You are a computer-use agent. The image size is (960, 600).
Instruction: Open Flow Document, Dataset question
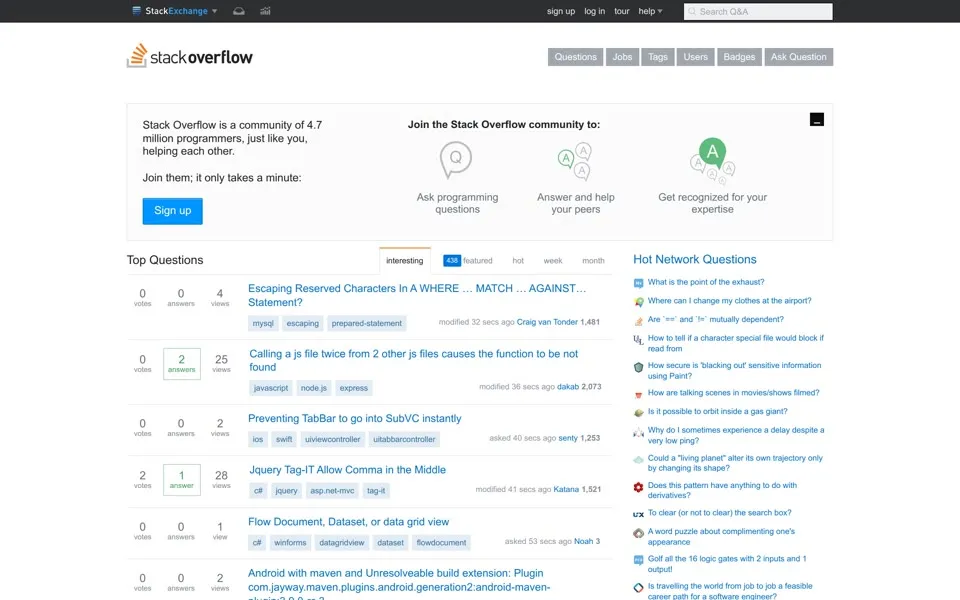pos(348,522)
